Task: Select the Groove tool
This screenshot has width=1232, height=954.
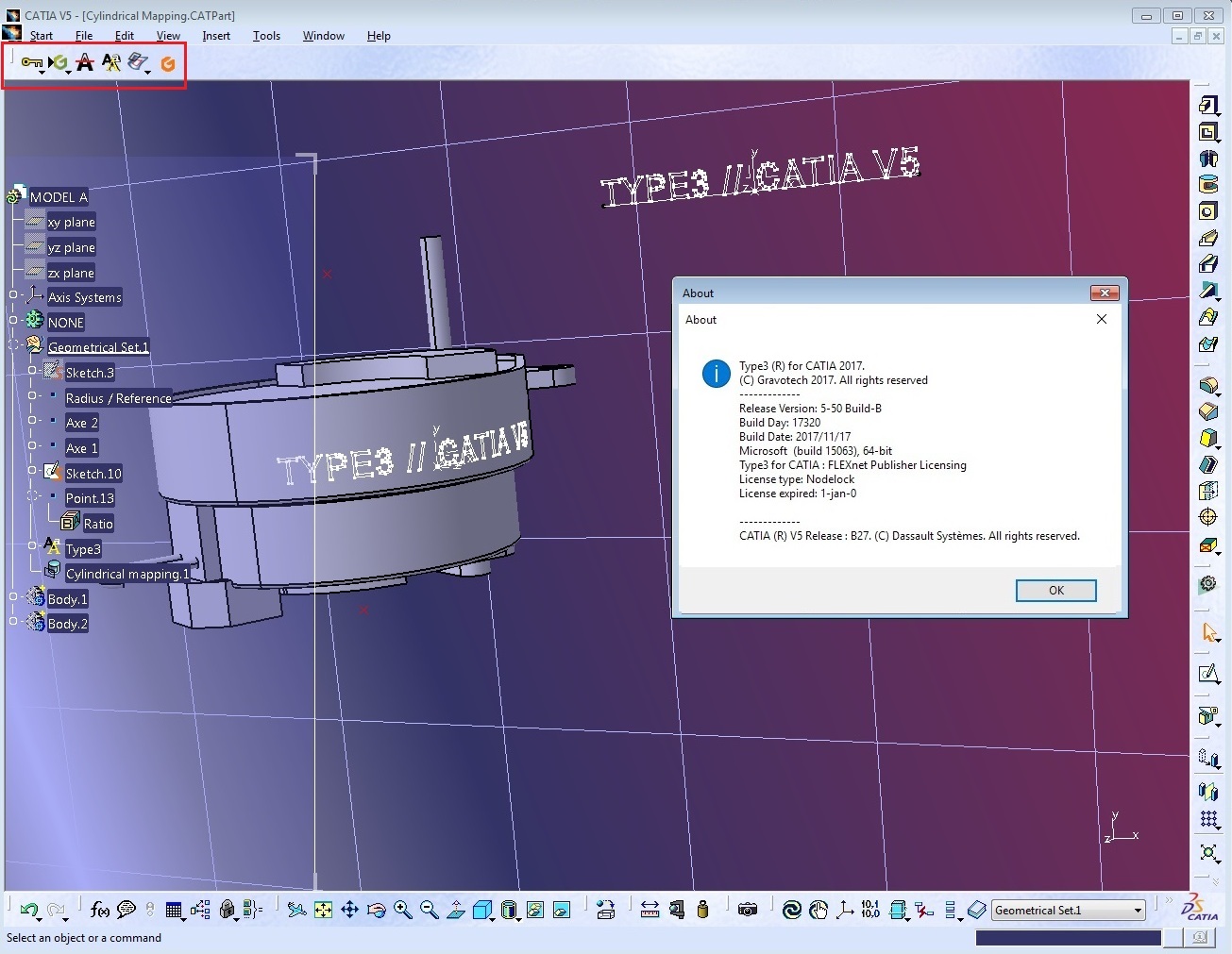Action: pos(1208,184)
